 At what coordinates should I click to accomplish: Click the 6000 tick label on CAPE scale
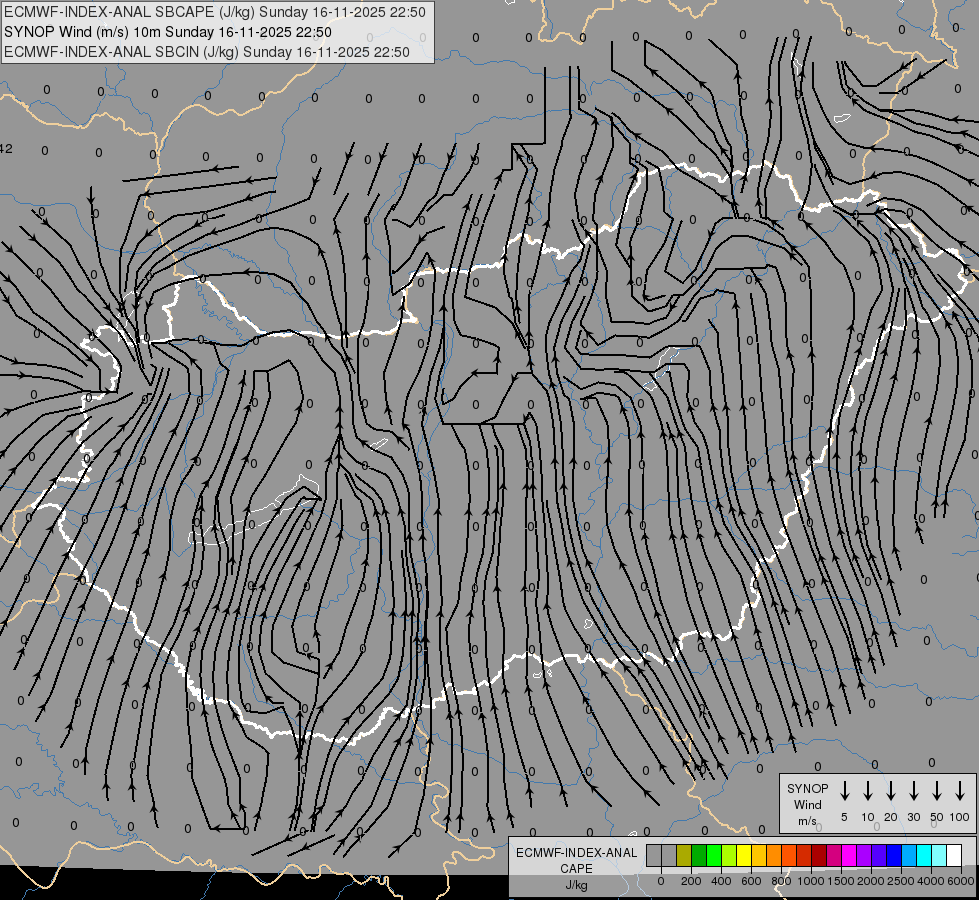click(x=960, y=881)
